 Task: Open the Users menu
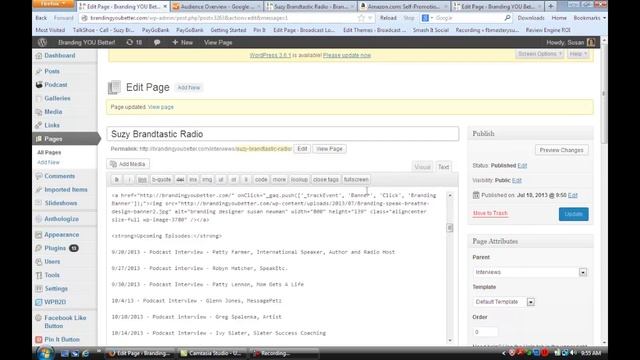coord(52,262)
